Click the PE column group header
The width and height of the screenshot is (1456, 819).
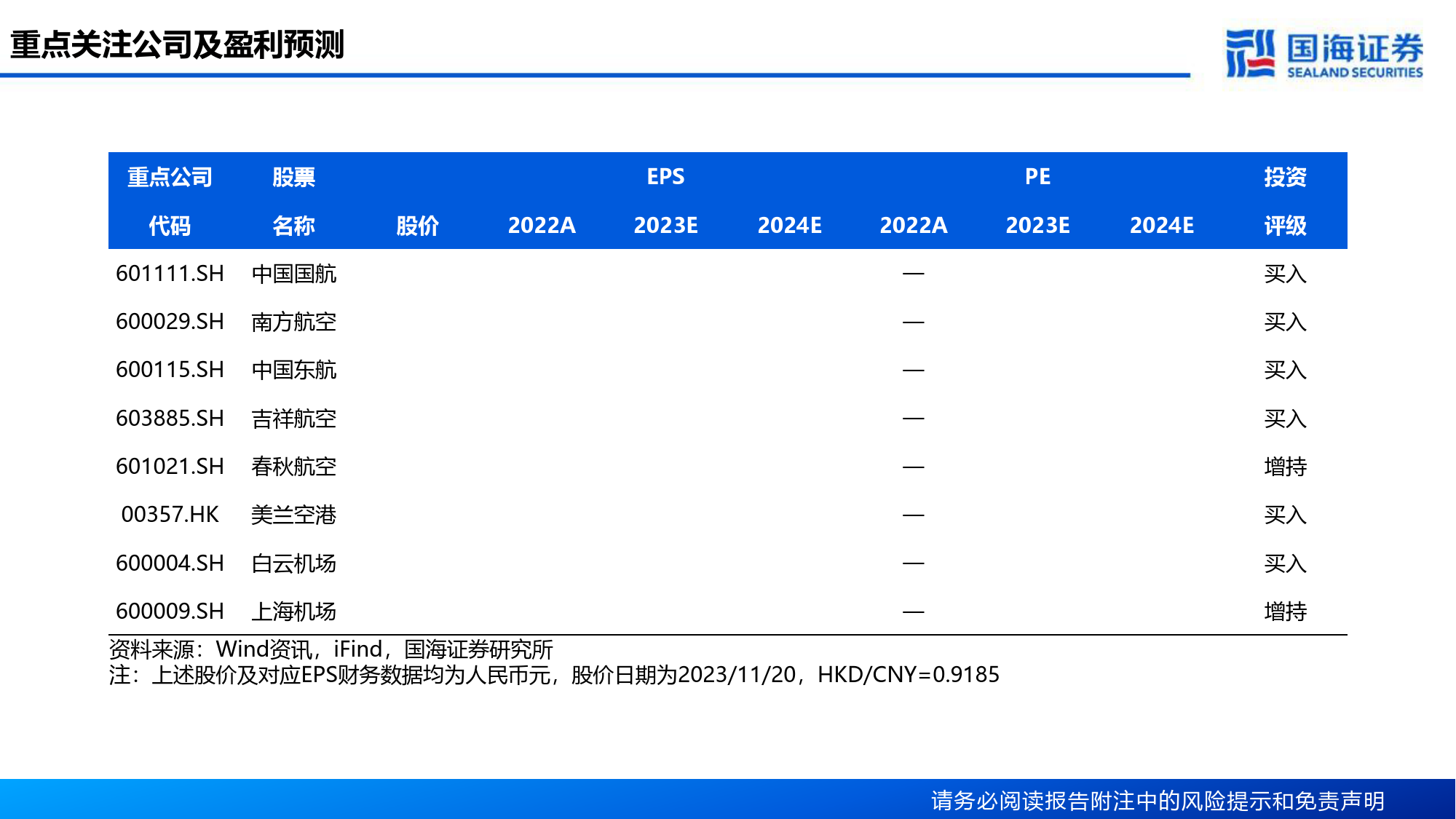pos(1038,177)
